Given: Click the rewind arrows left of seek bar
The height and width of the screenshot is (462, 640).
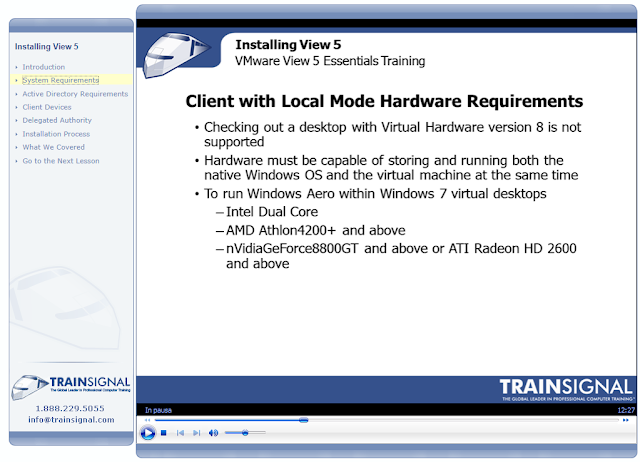Looking at the screenshot, I should pos(147,420).
